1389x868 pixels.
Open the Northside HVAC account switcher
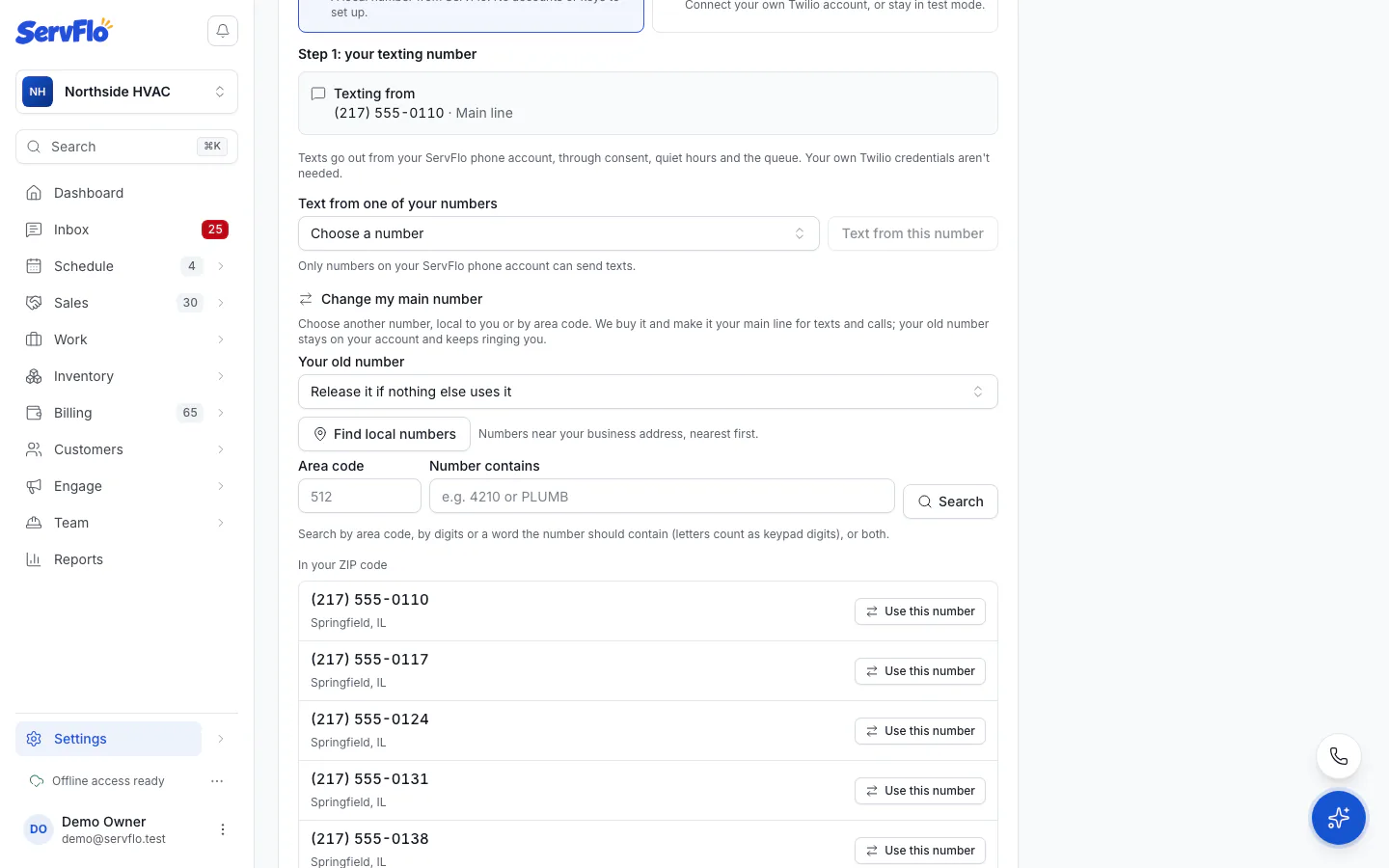click(x=126, y=92)
